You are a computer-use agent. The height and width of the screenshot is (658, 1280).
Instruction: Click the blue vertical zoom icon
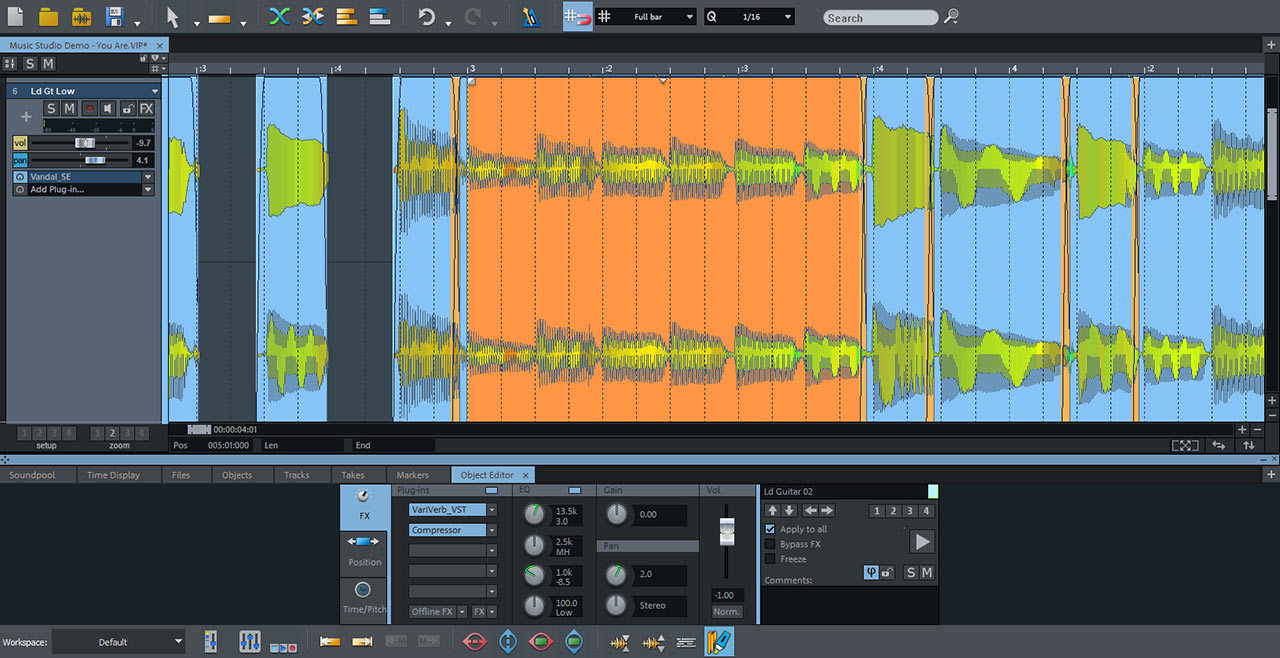coord(507,641)
